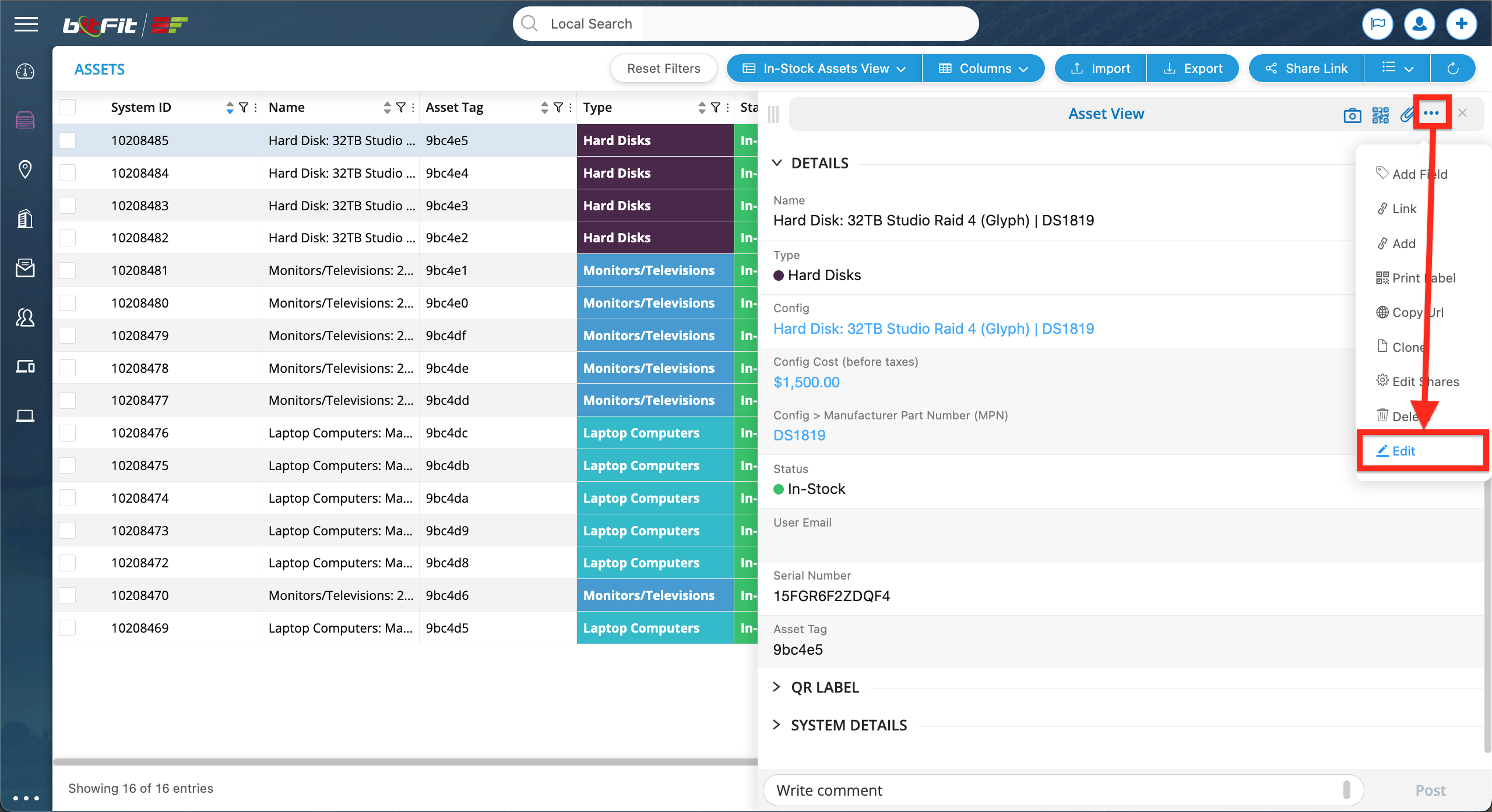Open the user profile icon

[1419, 24]
